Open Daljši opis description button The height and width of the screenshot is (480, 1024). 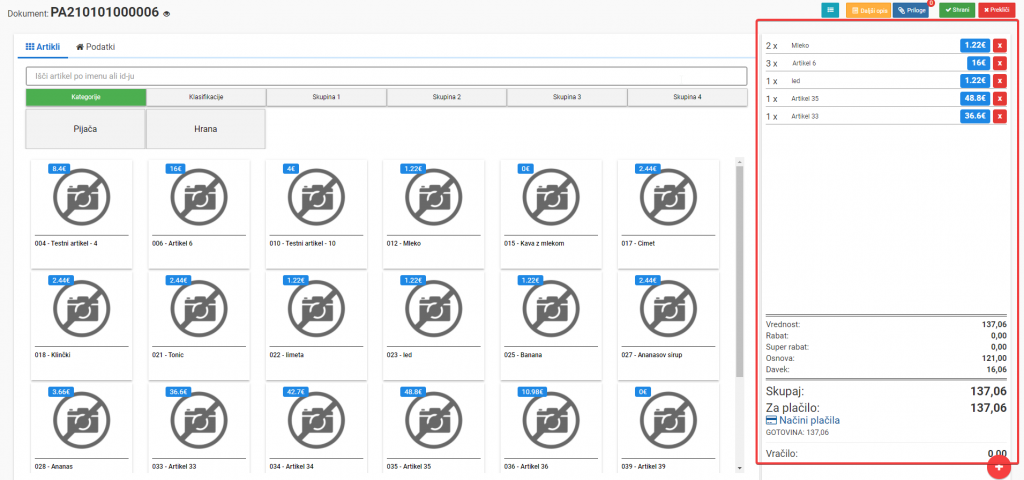click(x=867, y=11)
